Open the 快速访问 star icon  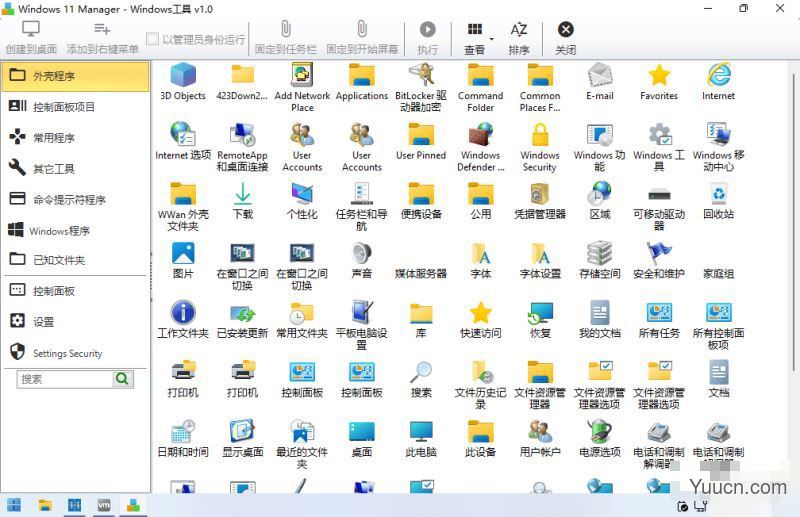[481, 319]
